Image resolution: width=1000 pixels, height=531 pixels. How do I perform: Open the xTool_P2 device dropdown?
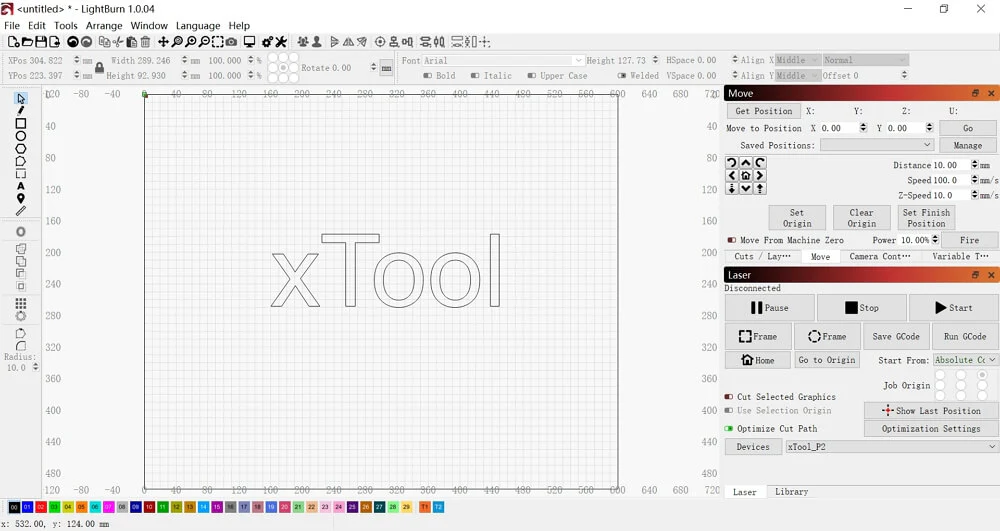pyautogui.click(x=892, y=447)
